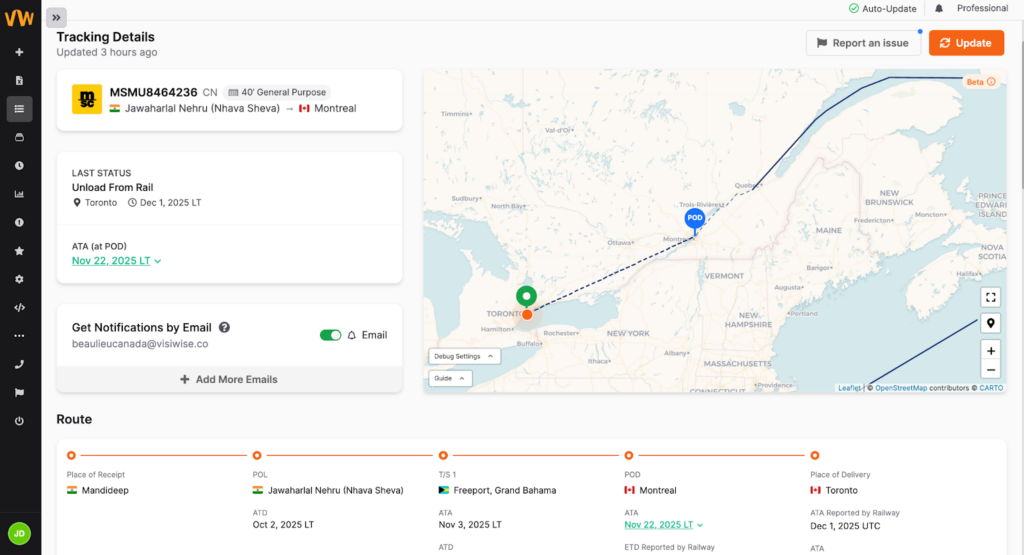Toggle Auto-Update in the top bar

(x=882, y=9)
